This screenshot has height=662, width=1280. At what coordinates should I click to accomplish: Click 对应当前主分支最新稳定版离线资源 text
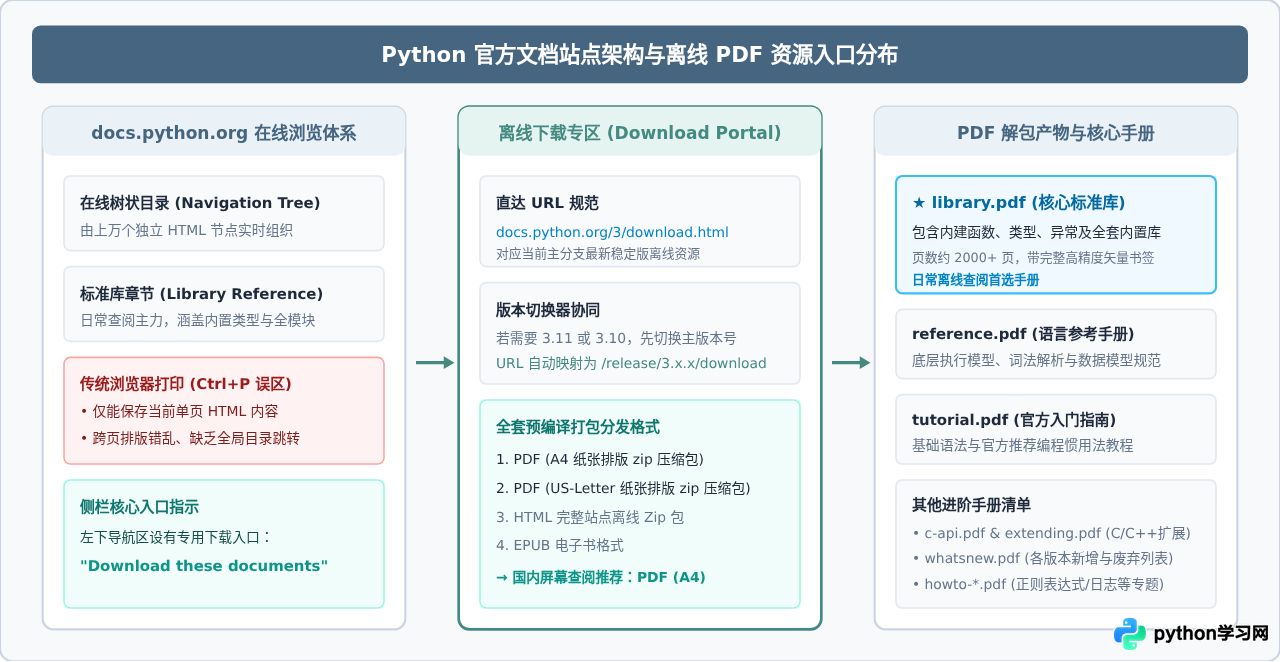[598, 254]
